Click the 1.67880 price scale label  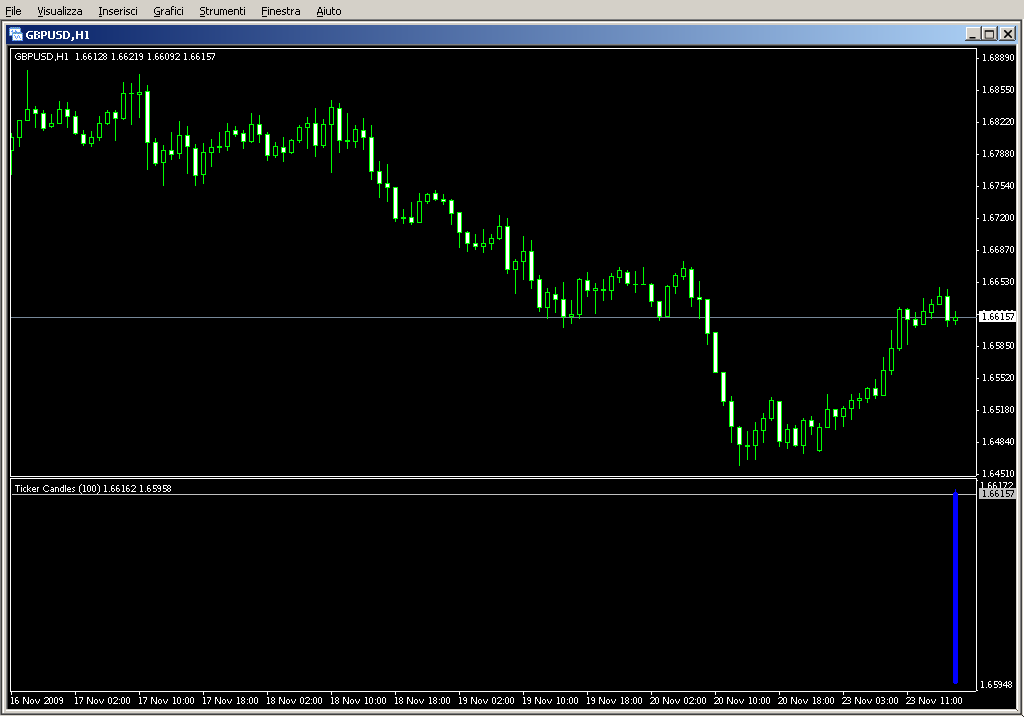(x=998, y=153)
